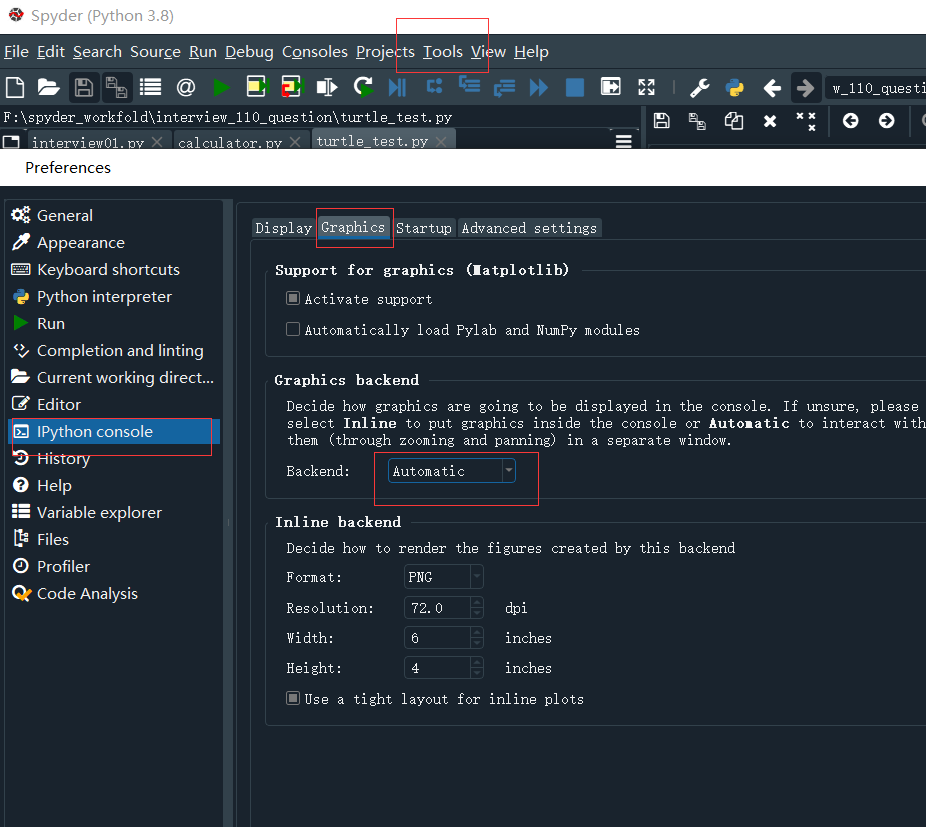Image resolution: width=926 pixels, height=827 pixels.
Task: Close the interview01.py tab
Action: (156, 142)
